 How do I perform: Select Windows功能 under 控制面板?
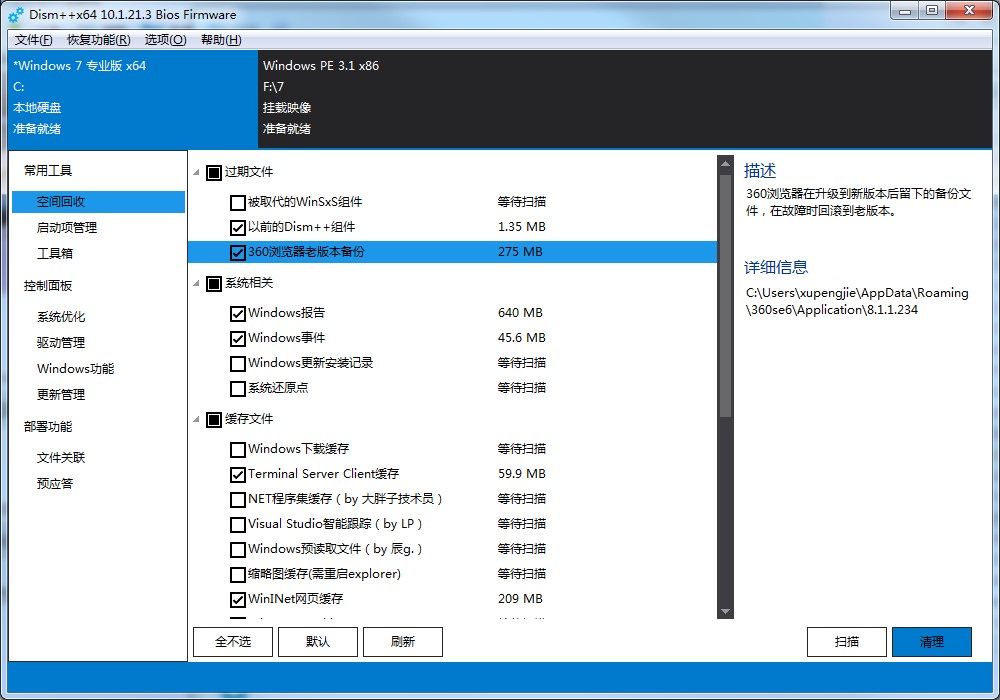click(74, 367)
